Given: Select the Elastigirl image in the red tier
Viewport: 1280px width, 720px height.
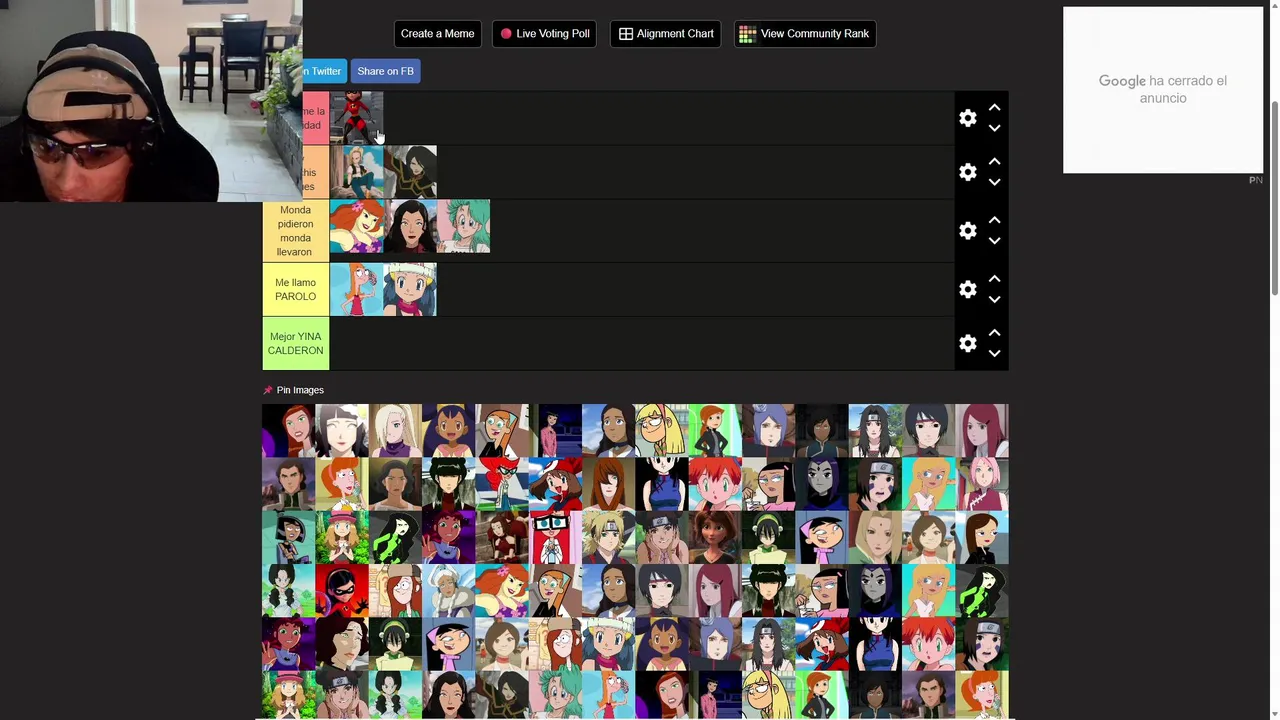Looking at the screenshot, I should [x=356, y=118].
